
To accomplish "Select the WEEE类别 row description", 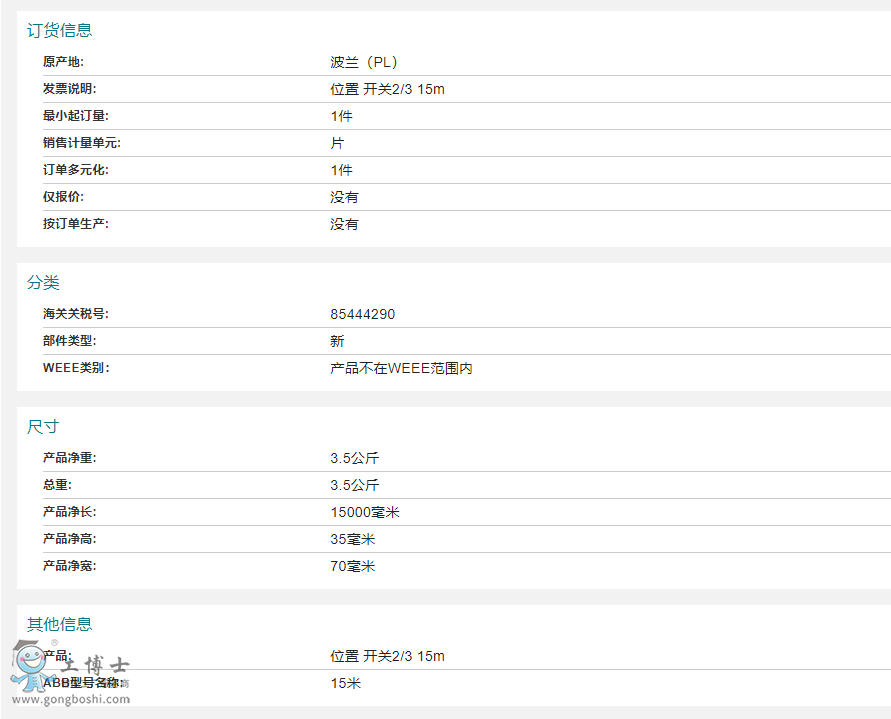I will point(400,367).
